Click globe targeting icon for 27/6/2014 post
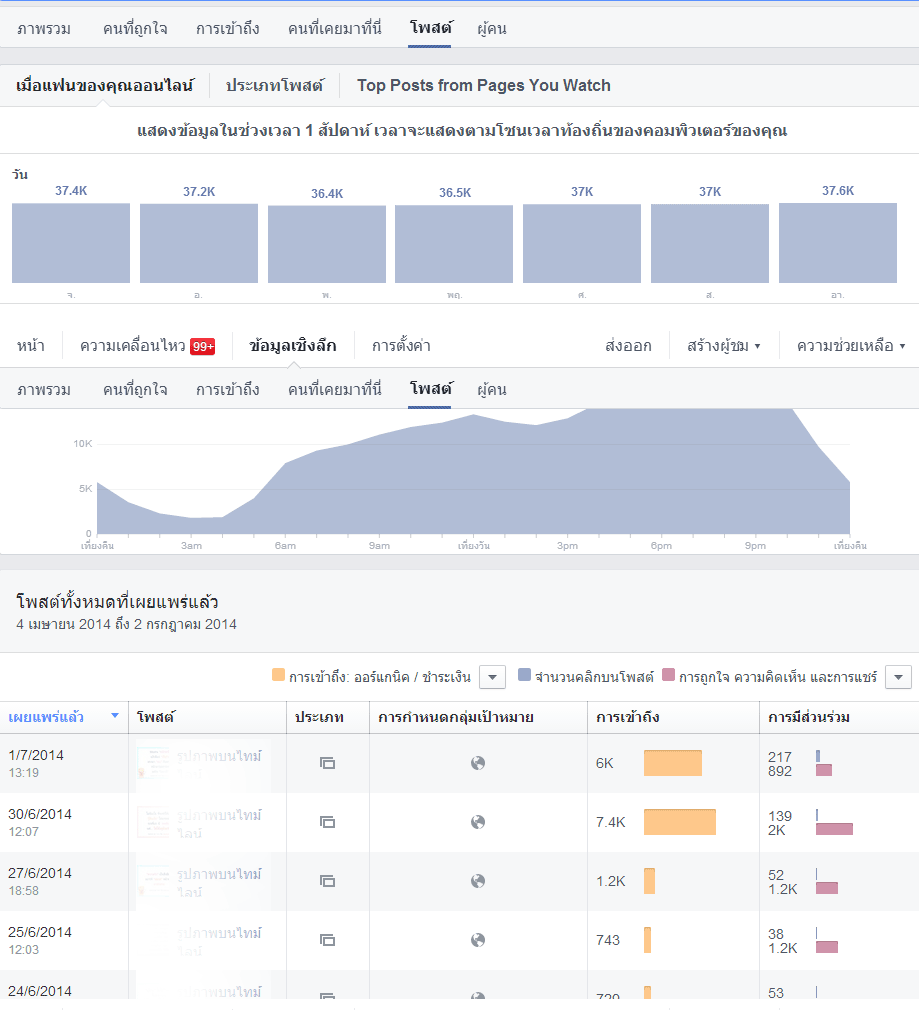This screenshot has width=919, height=1010. pos(478,881)
